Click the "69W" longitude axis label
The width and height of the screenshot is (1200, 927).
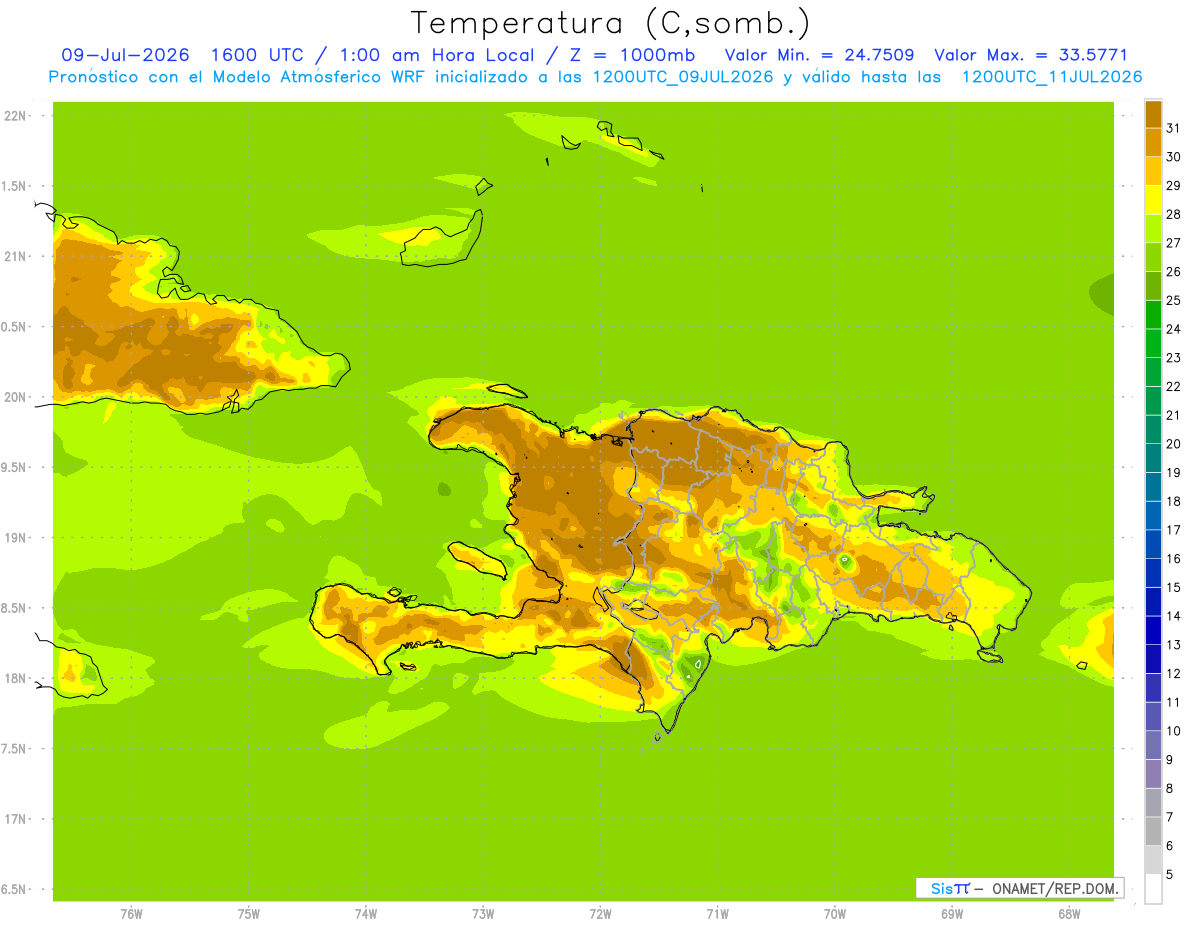click(x=952, y=914)
